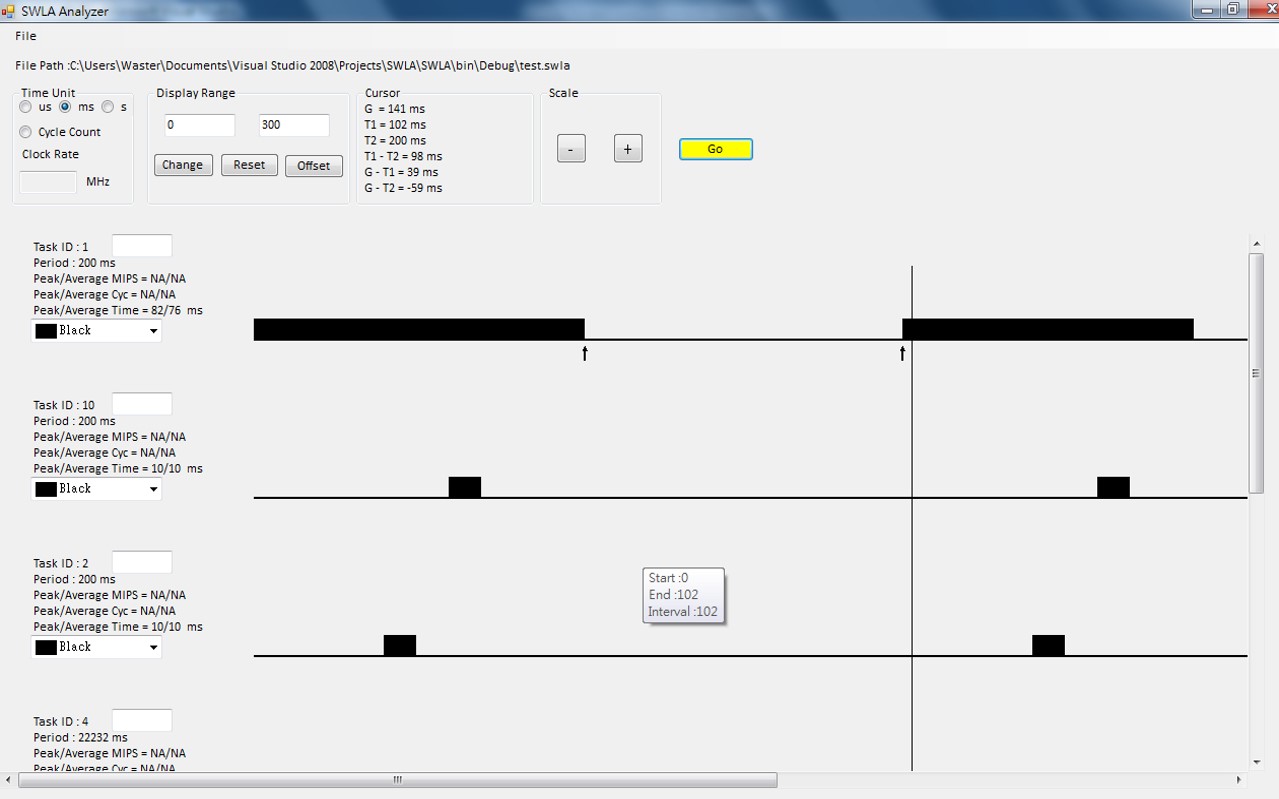Click the first arrow marker under Task 1
This screenshot has width=1279, height=799.
pos(585,353)
